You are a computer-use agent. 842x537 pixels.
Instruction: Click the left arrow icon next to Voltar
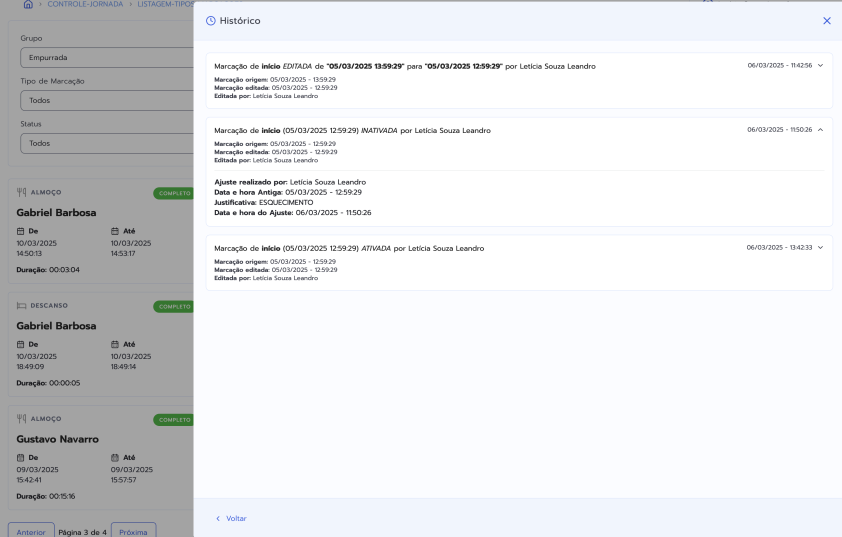click(218, 518)
